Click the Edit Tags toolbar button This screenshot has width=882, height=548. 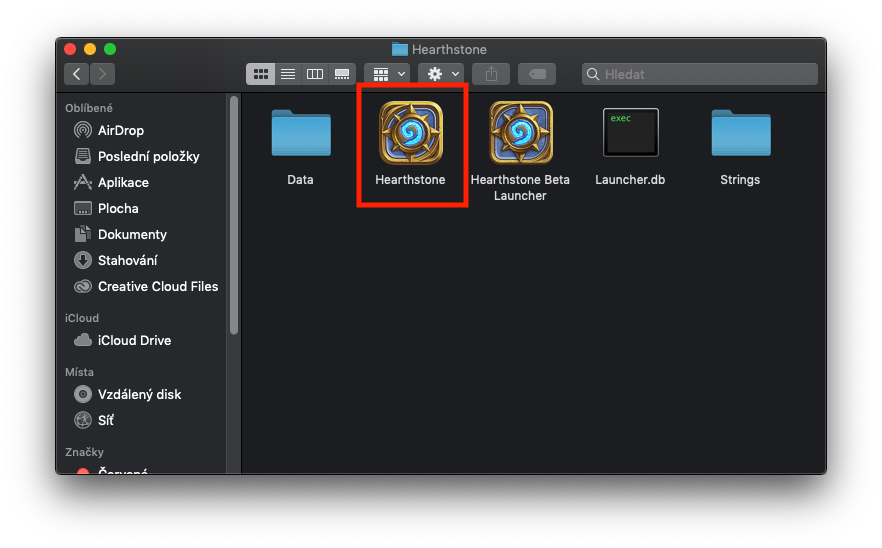tap(537, 74)
